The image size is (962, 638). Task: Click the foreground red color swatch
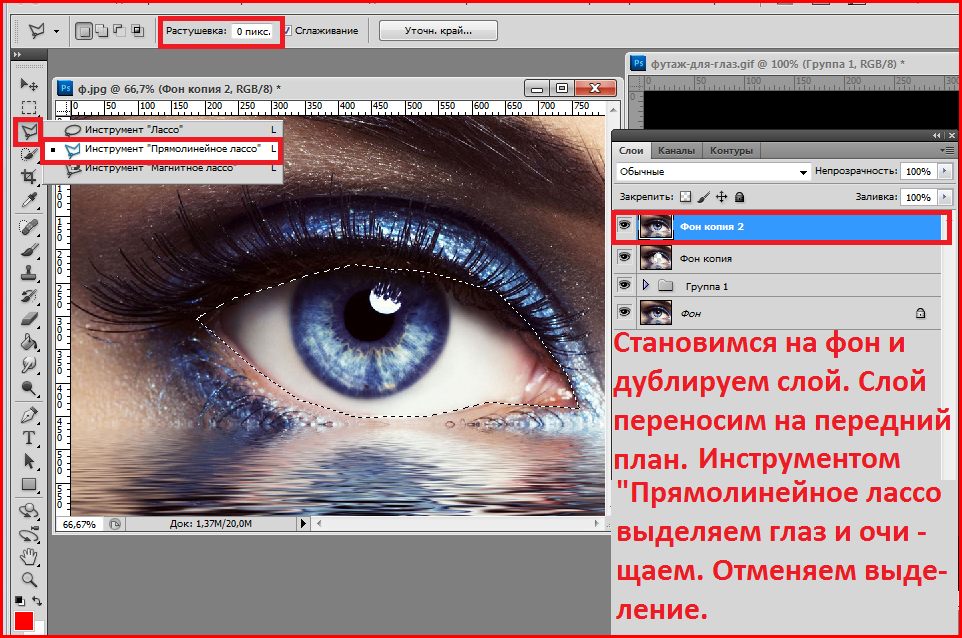coord(24,621)
